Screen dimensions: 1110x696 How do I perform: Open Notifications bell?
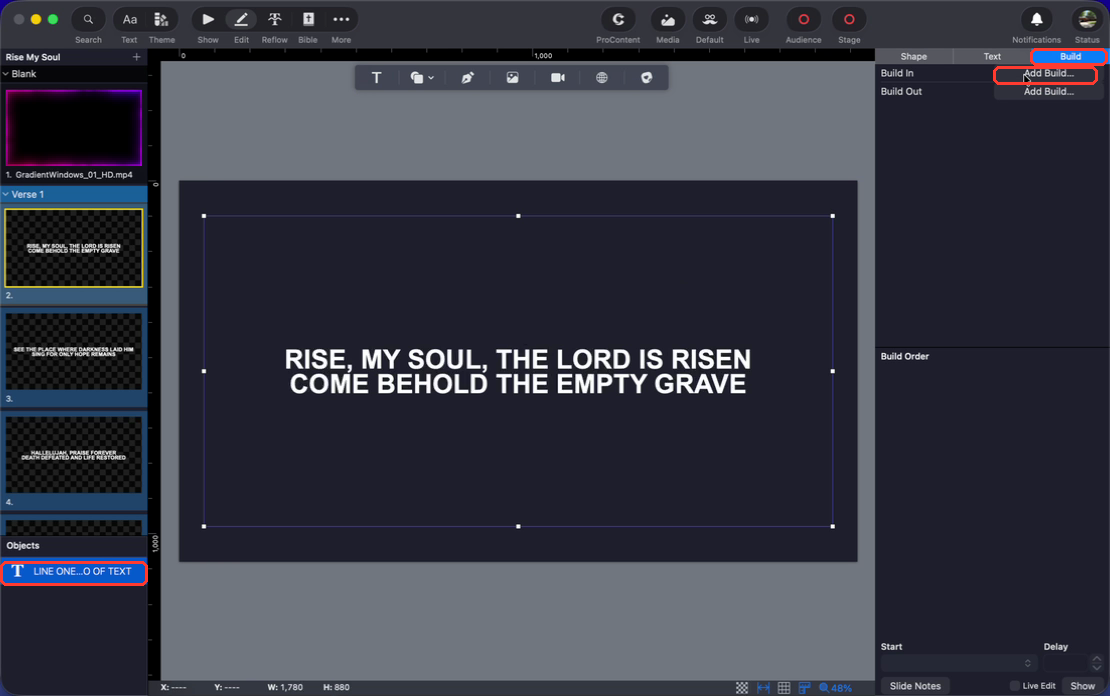(x=1036, y=20)
